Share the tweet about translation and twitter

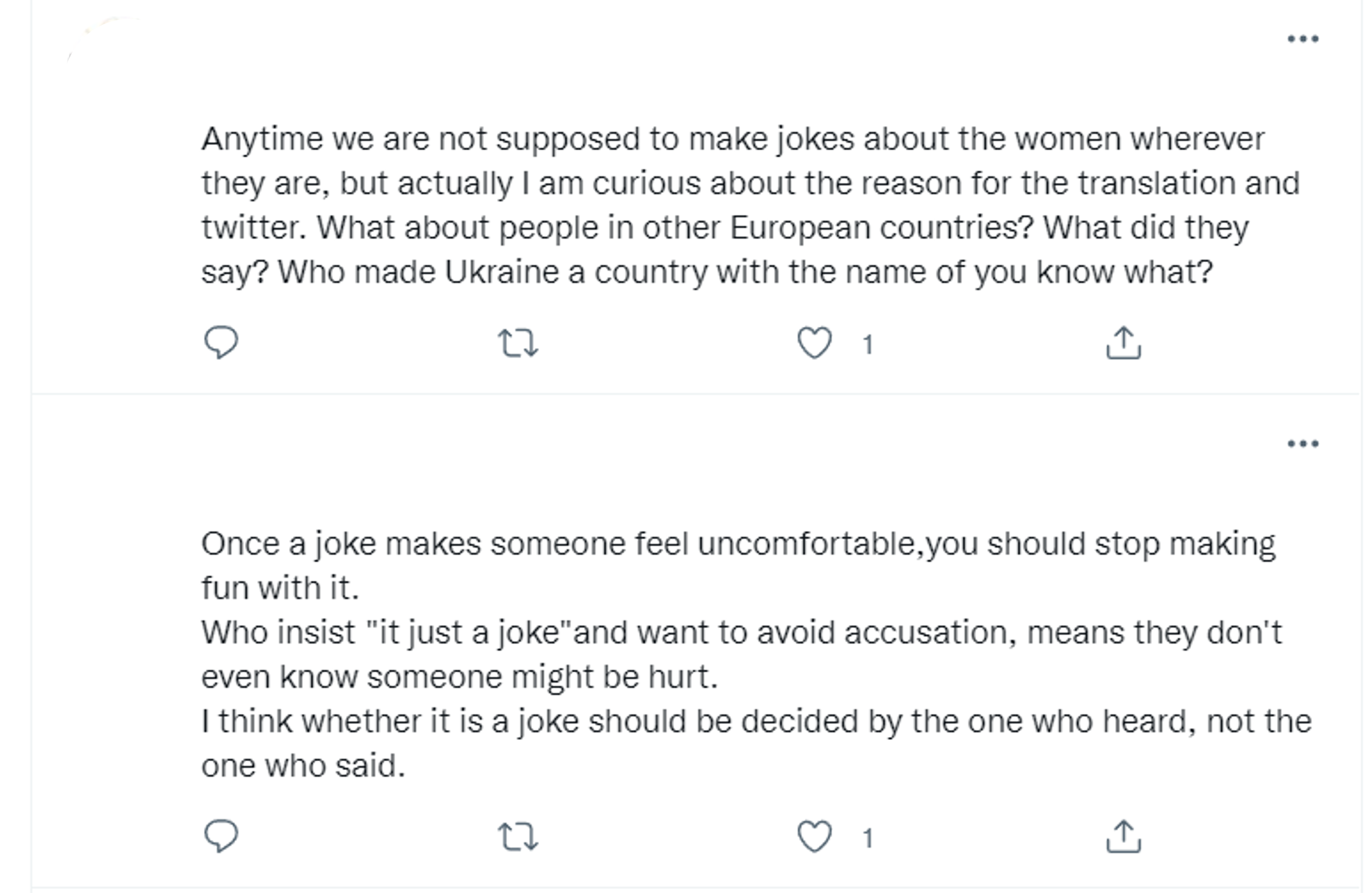coord(1123,344)
